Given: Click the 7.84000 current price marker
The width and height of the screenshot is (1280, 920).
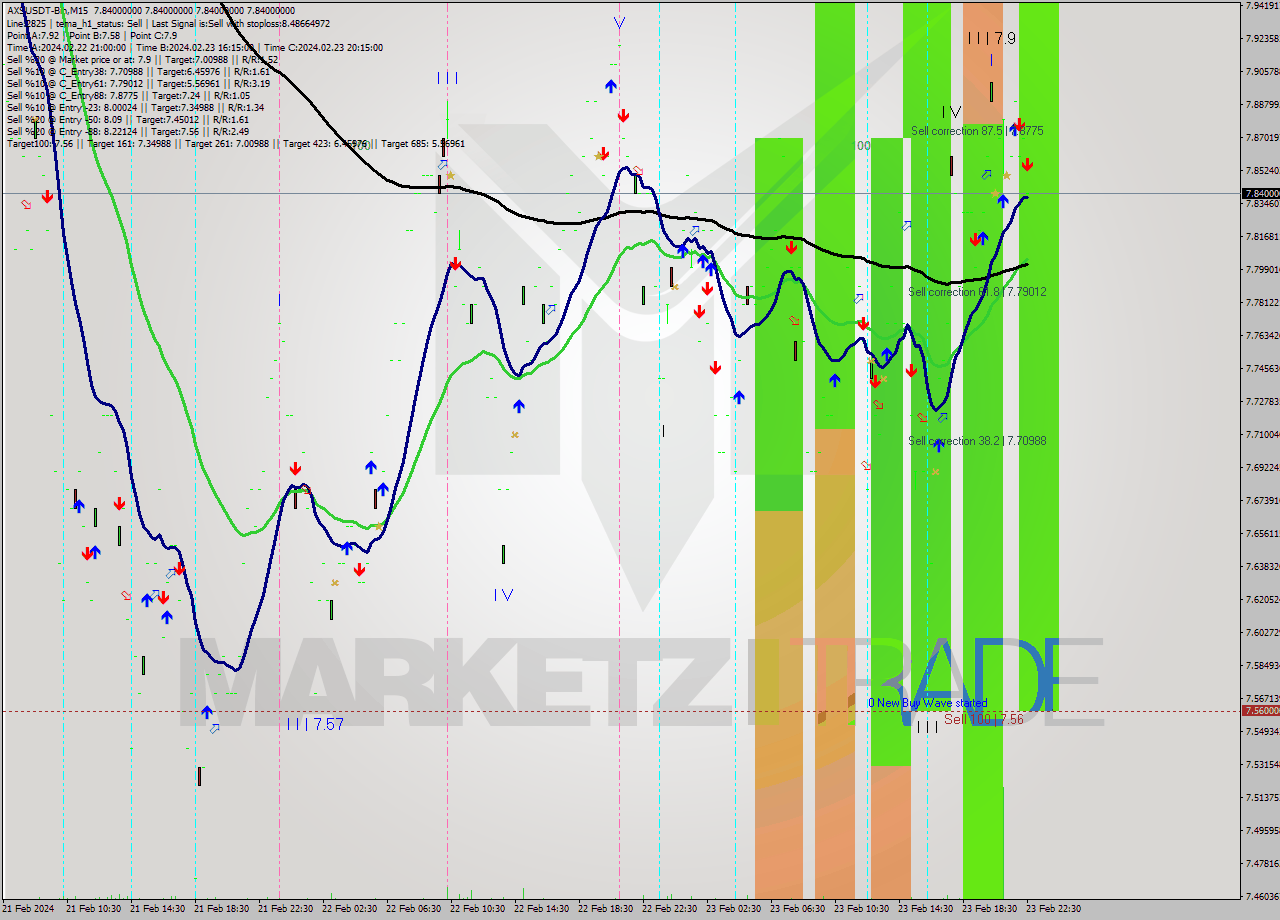Looking at the screenshot, I should [x=1261, y=193].
